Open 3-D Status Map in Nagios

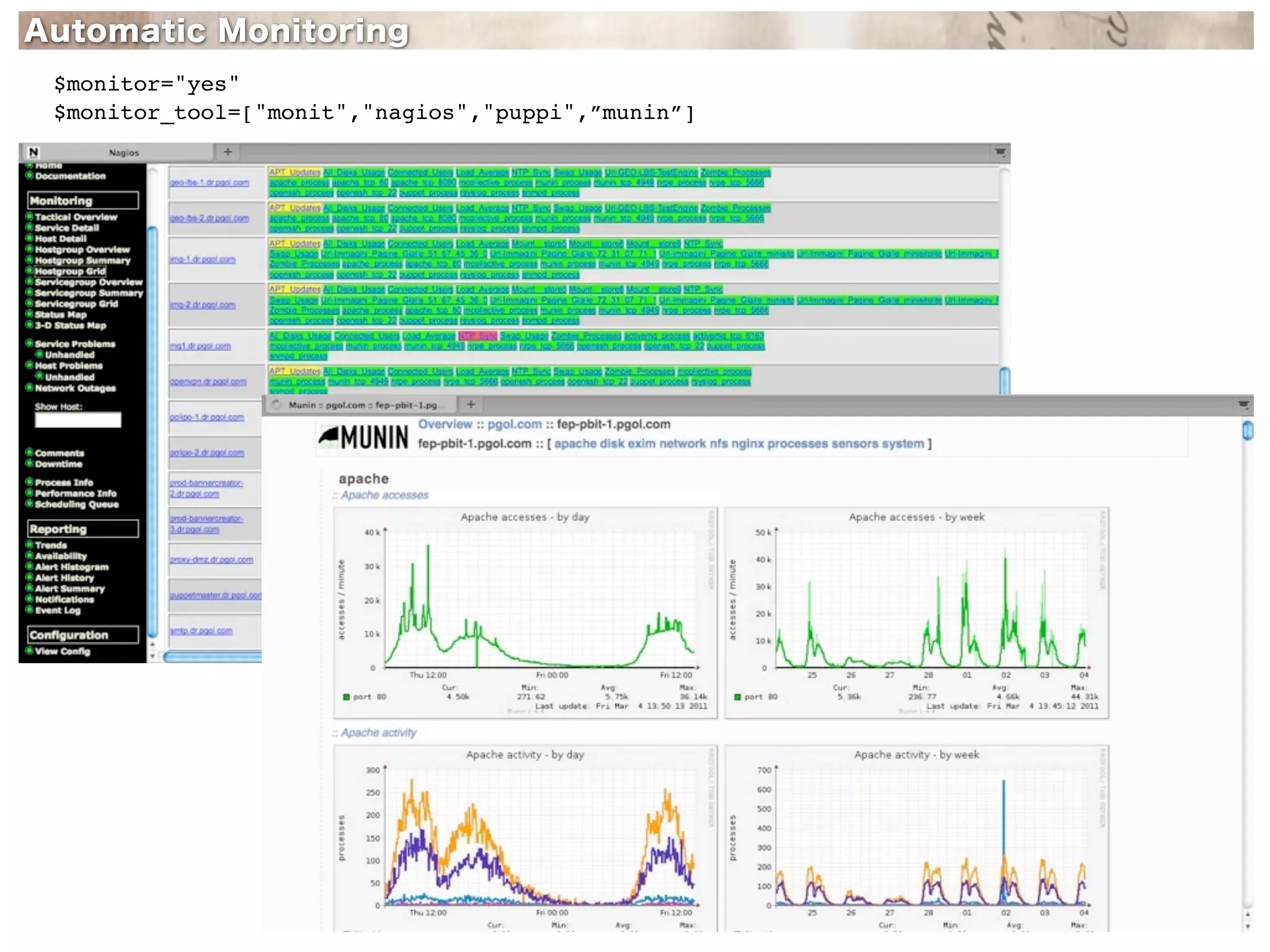[x=70, y=325]
